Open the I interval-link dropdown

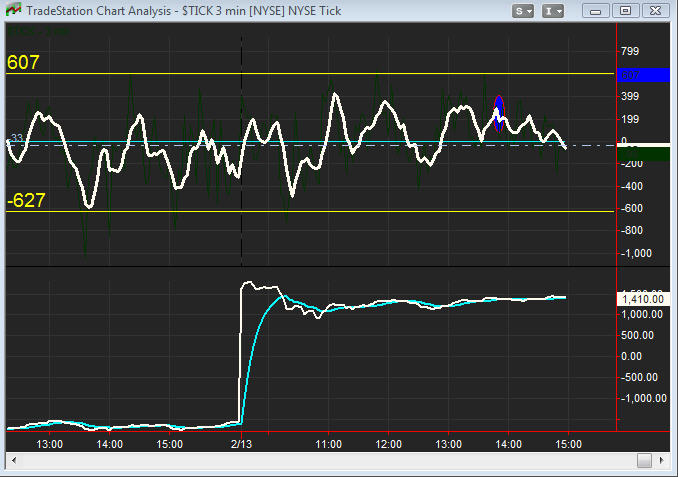point(553,11)
